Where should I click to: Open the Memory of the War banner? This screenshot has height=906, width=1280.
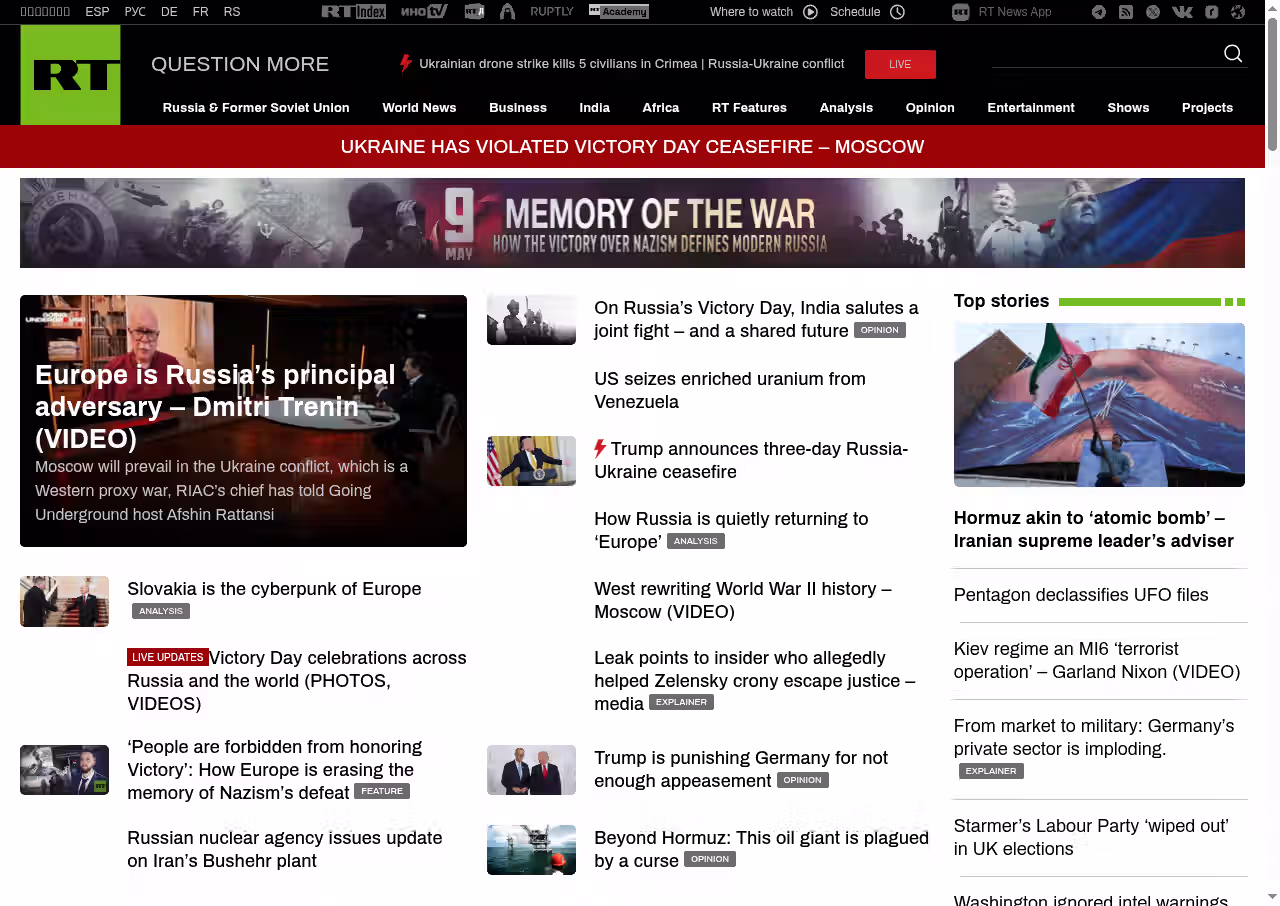(x=632, y=223)
